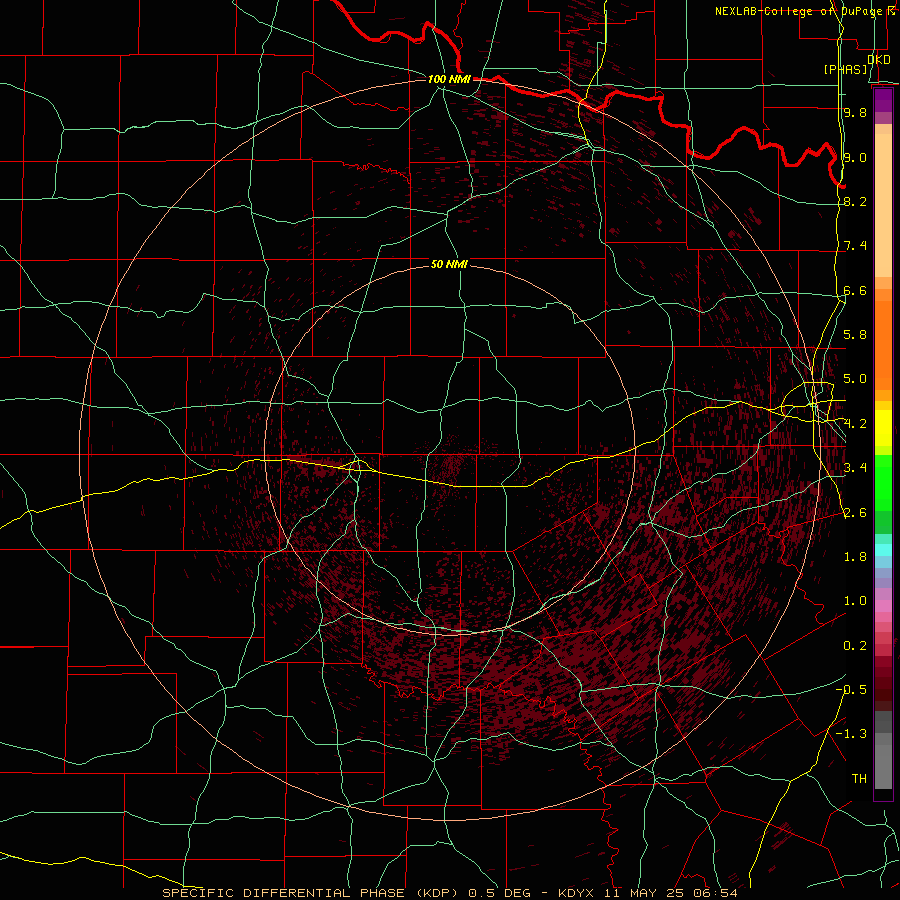Click the 6.6 value on the color scale
Screen dimensions: 900x900
(855, 290)
